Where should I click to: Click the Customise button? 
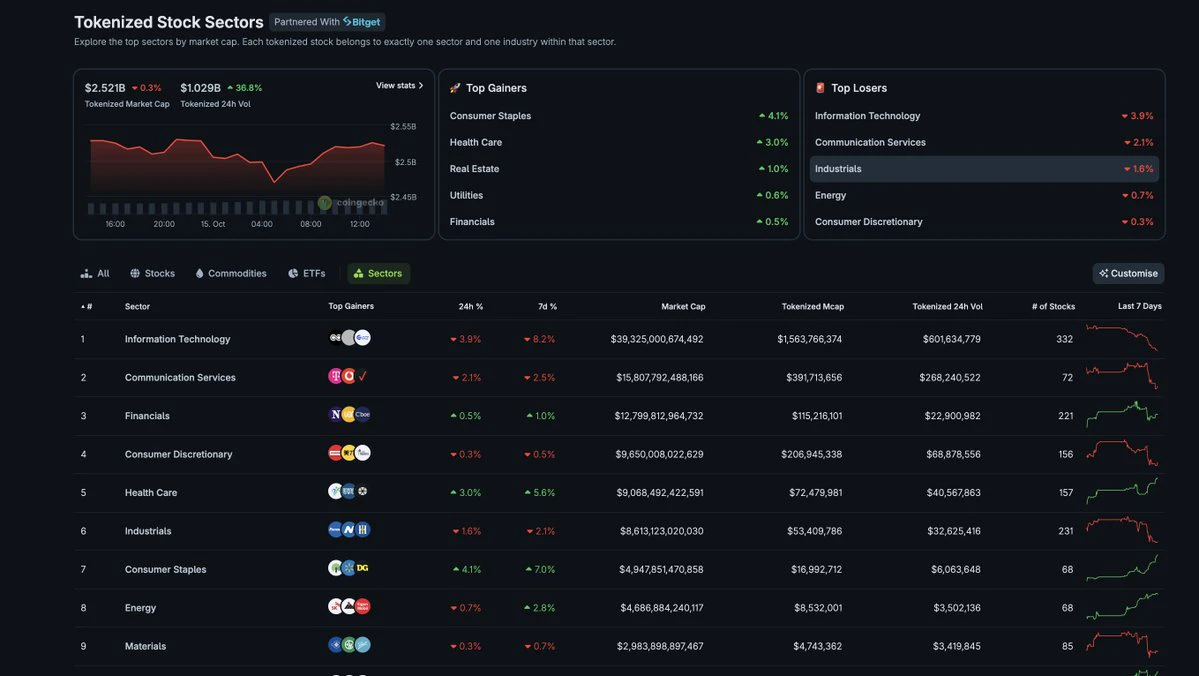pos(1129,273)
